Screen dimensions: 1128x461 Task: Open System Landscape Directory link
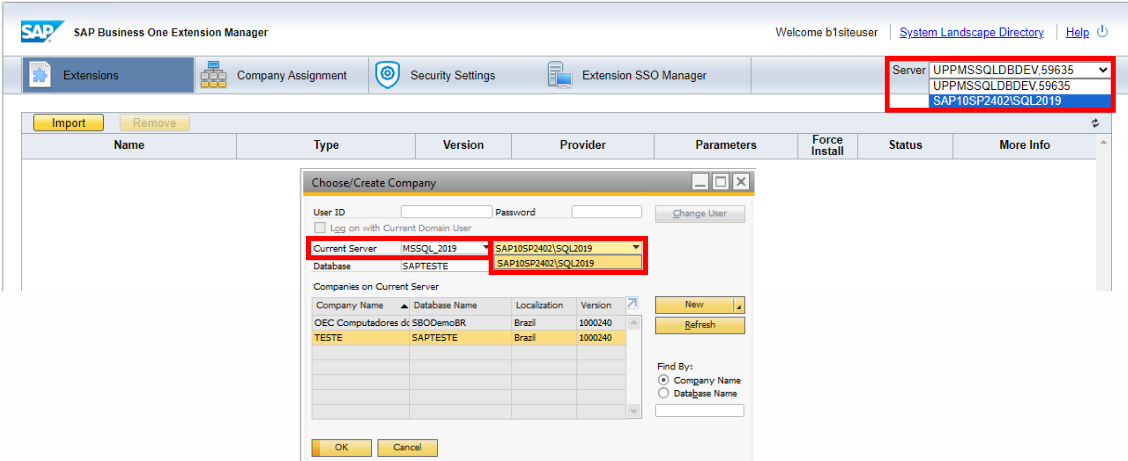(971, 32)
